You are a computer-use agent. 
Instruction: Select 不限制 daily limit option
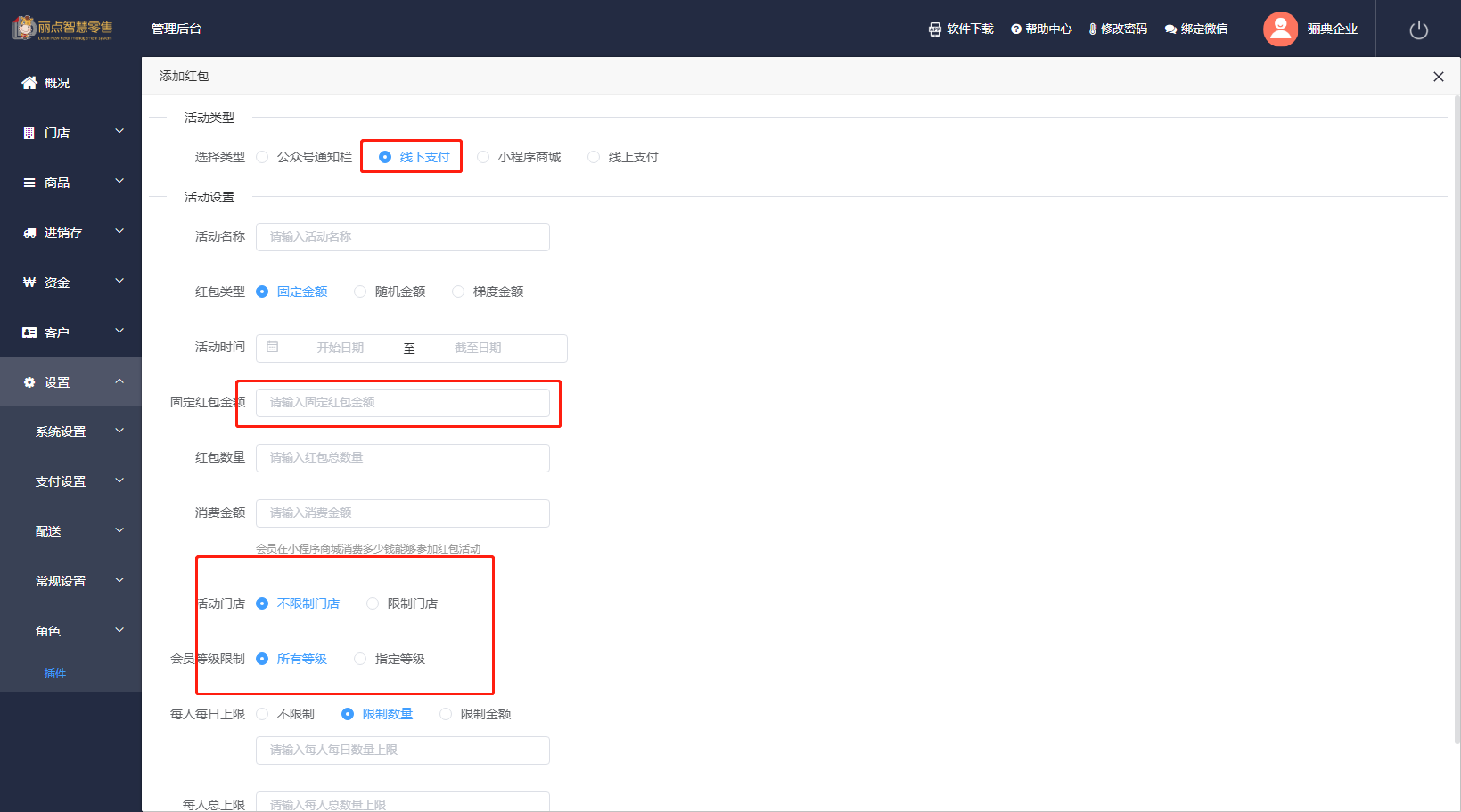[x=285, y=714]
